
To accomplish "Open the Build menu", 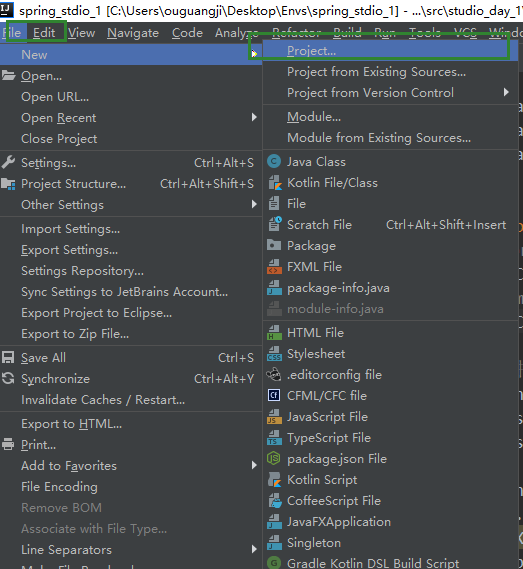I will click(347, 33).
